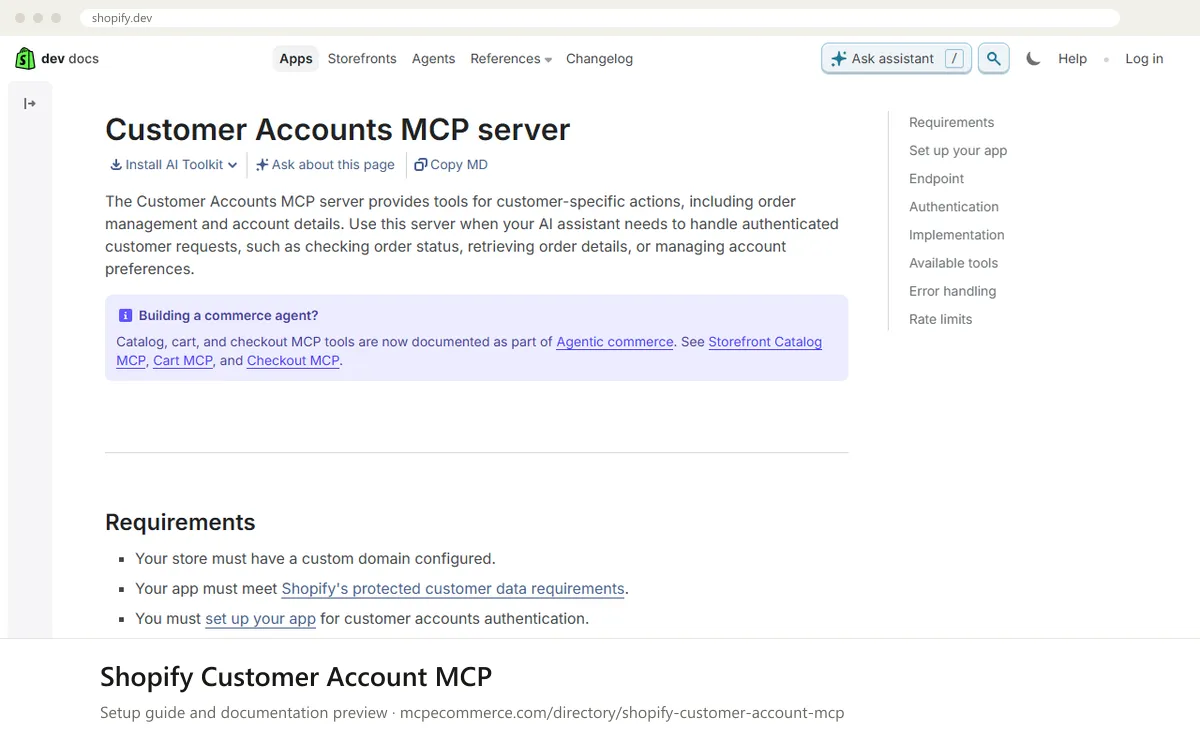1200x750 pixels.
Task: Click the Customer Accounts MCP server heading
Action: [337, 130]
